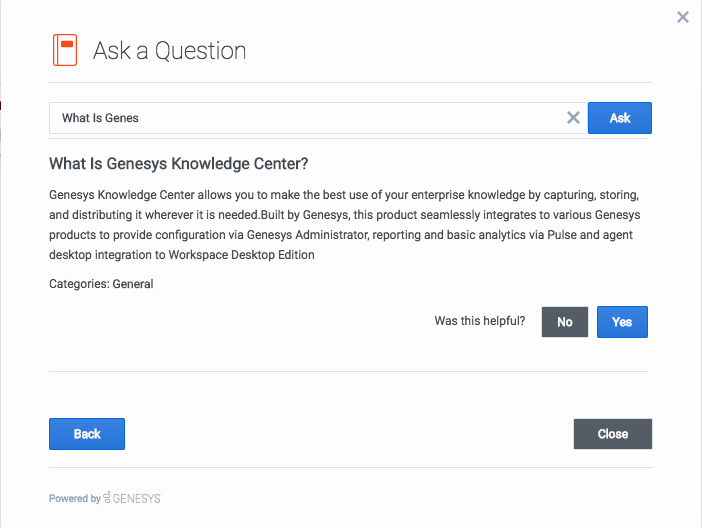The width and height of the screenshot is (702, 528).
Task: Click "Workspace Desktop Edition" in the answer text
Action: (241, 255)
